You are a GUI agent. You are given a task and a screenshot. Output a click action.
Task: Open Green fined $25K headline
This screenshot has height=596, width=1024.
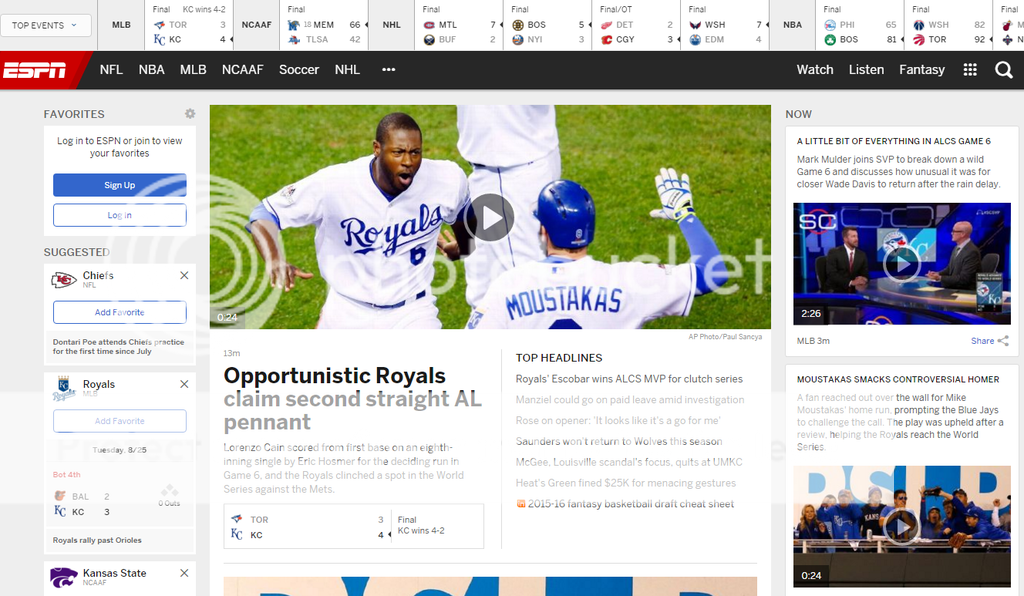(x=626, y=483)
